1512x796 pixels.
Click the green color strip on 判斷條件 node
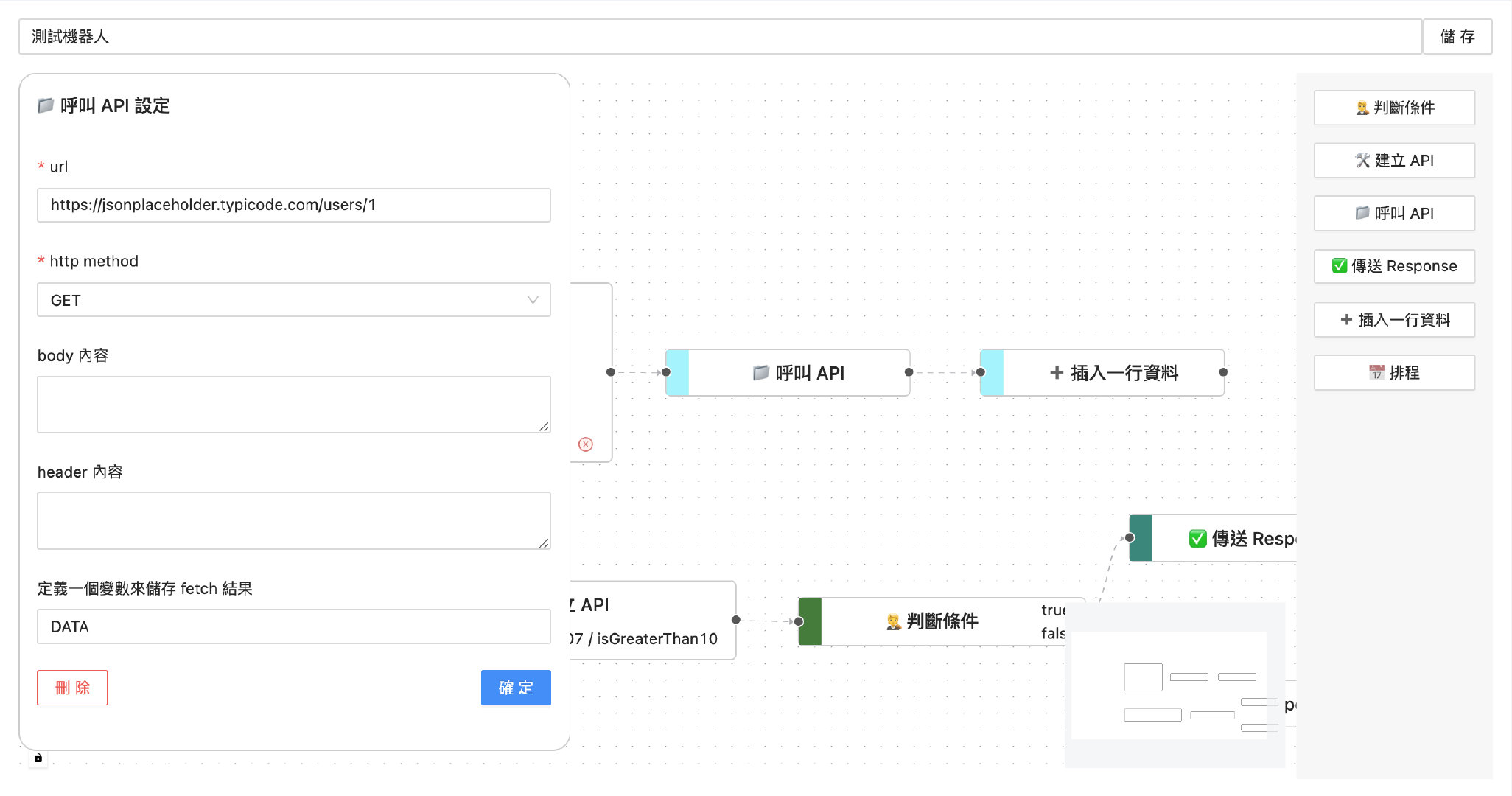pyautogui.click(x=810, y=621)
